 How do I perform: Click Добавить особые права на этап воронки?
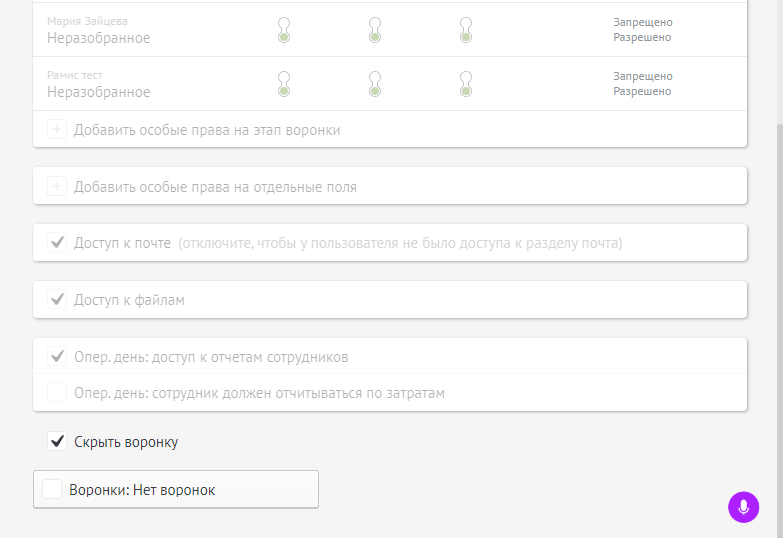pyautogui.click(x=207, y=130)
